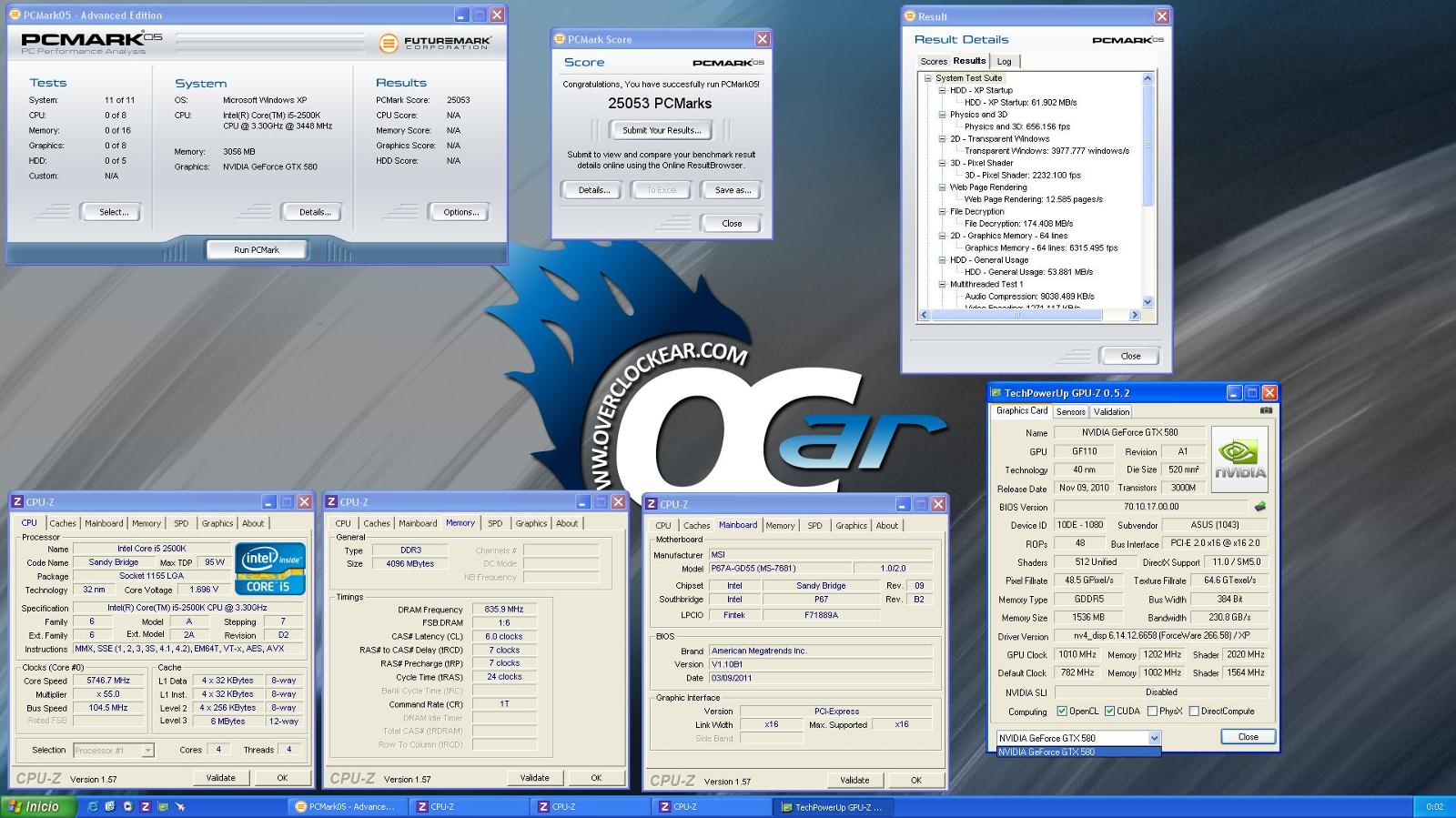Minimize the GPU-Z window
The height and width of the screenshot is (818, 1456).
tap(1234, 393)
